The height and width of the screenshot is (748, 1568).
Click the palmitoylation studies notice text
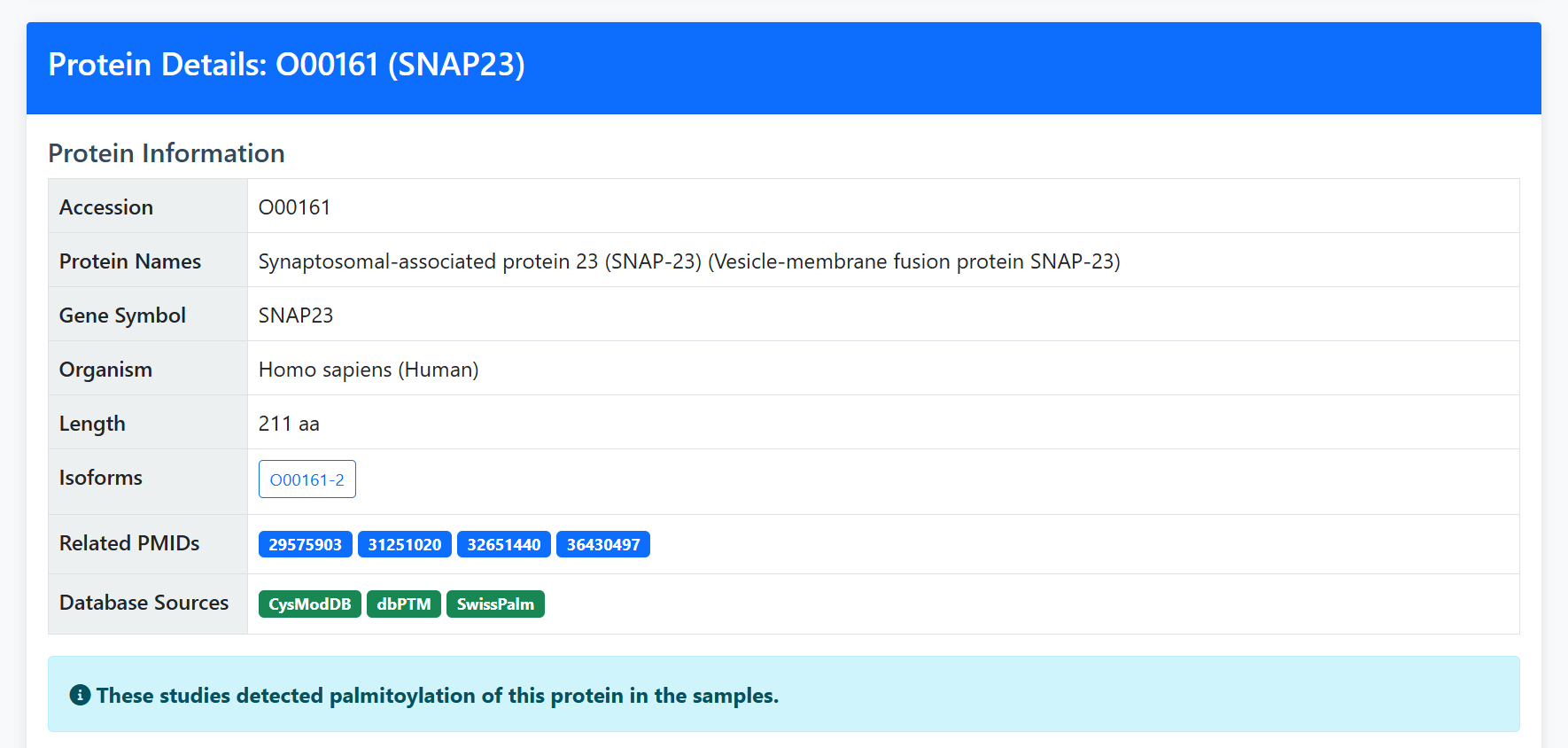438,696
